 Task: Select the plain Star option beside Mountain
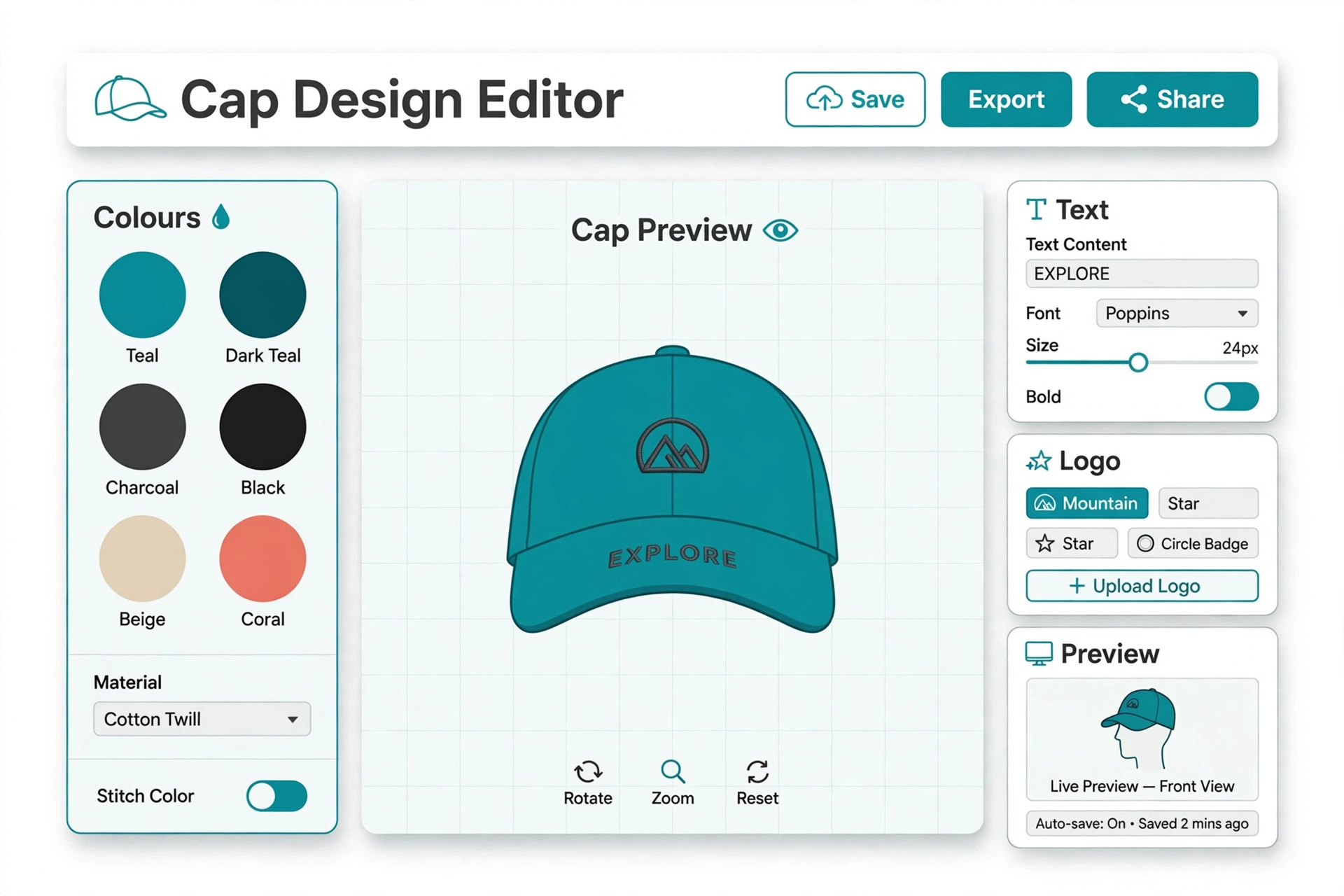(x=1208, y=503)
